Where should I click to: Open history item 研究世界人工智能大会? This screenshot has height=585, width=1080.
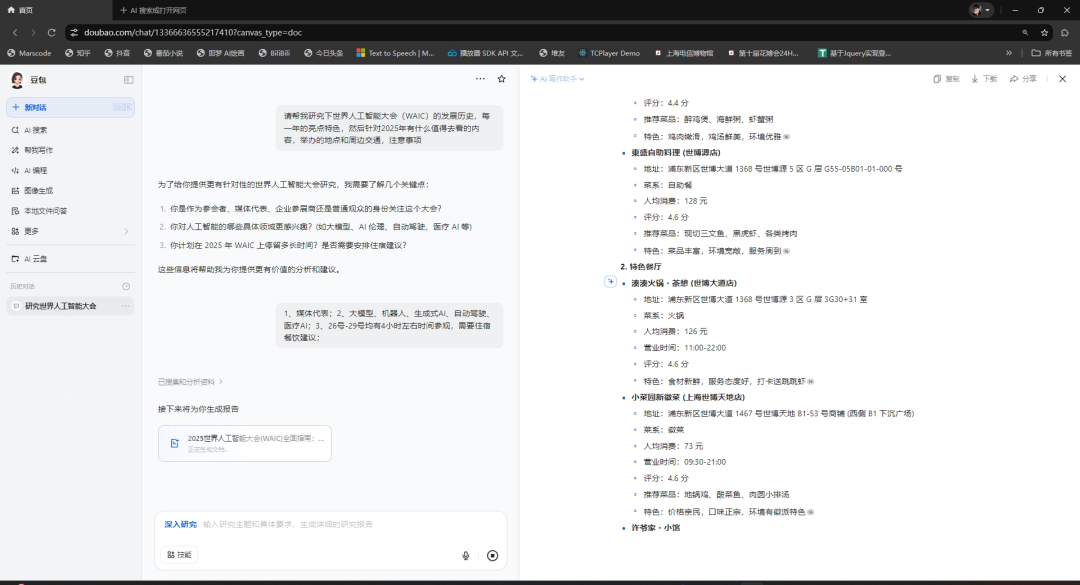coord(60,305)
